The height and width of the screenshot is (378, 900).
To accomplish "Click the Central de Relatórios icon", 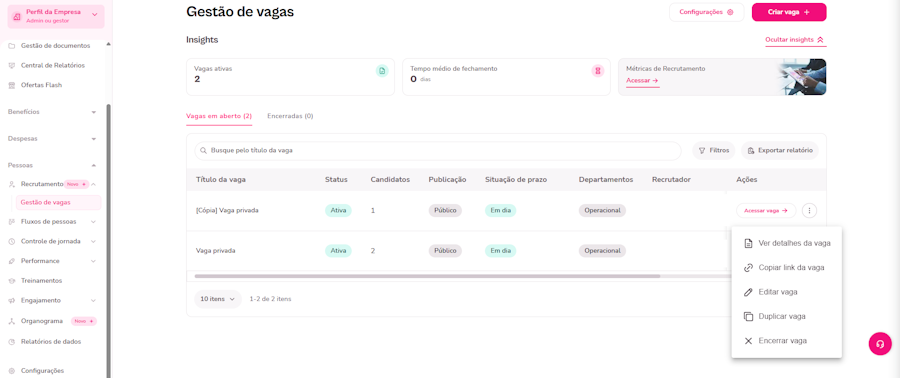I will click(x=11, y=65).
